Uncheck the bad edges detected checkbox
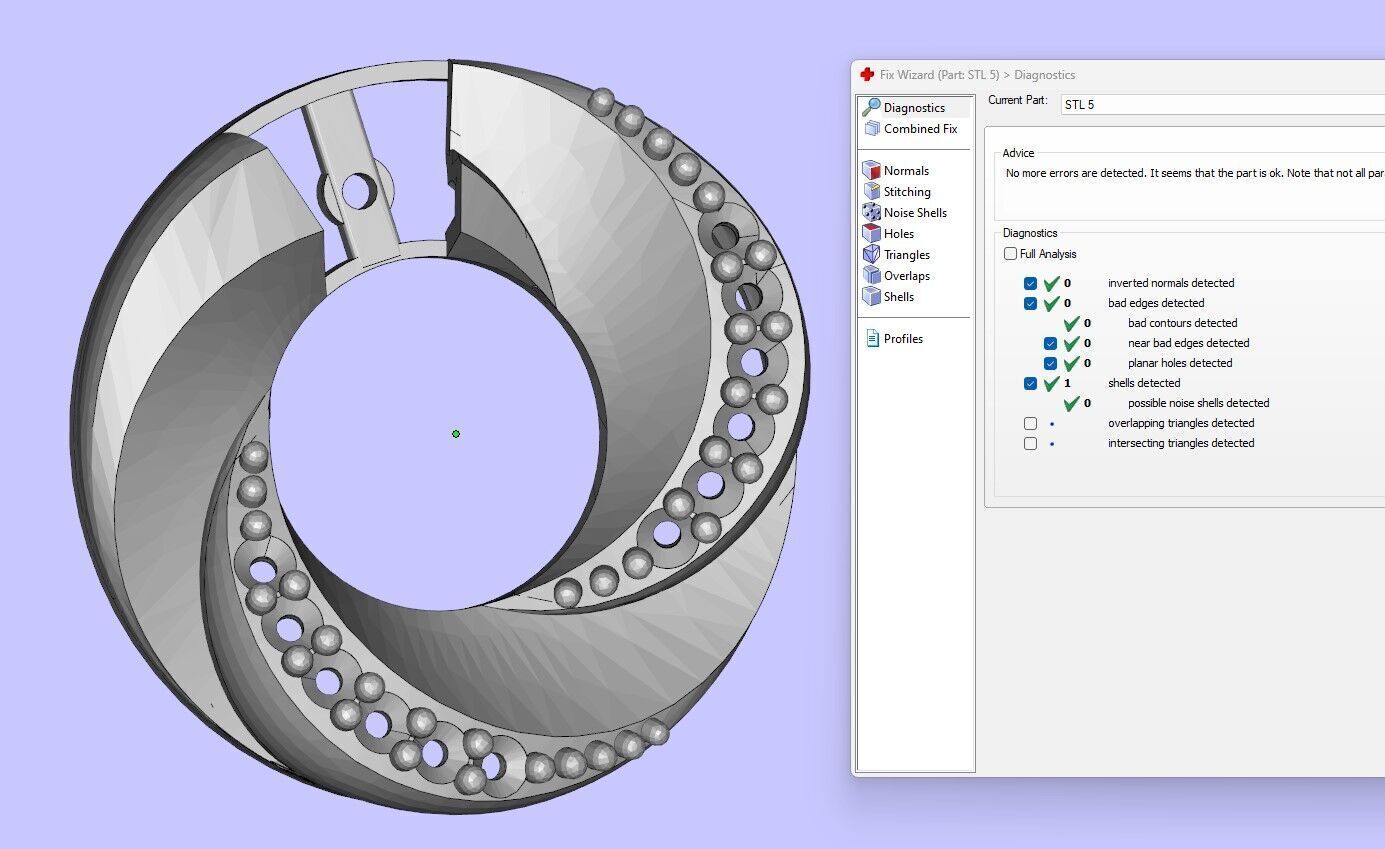The height and width of the screenshot is (849, 1385). point(1031,303)
